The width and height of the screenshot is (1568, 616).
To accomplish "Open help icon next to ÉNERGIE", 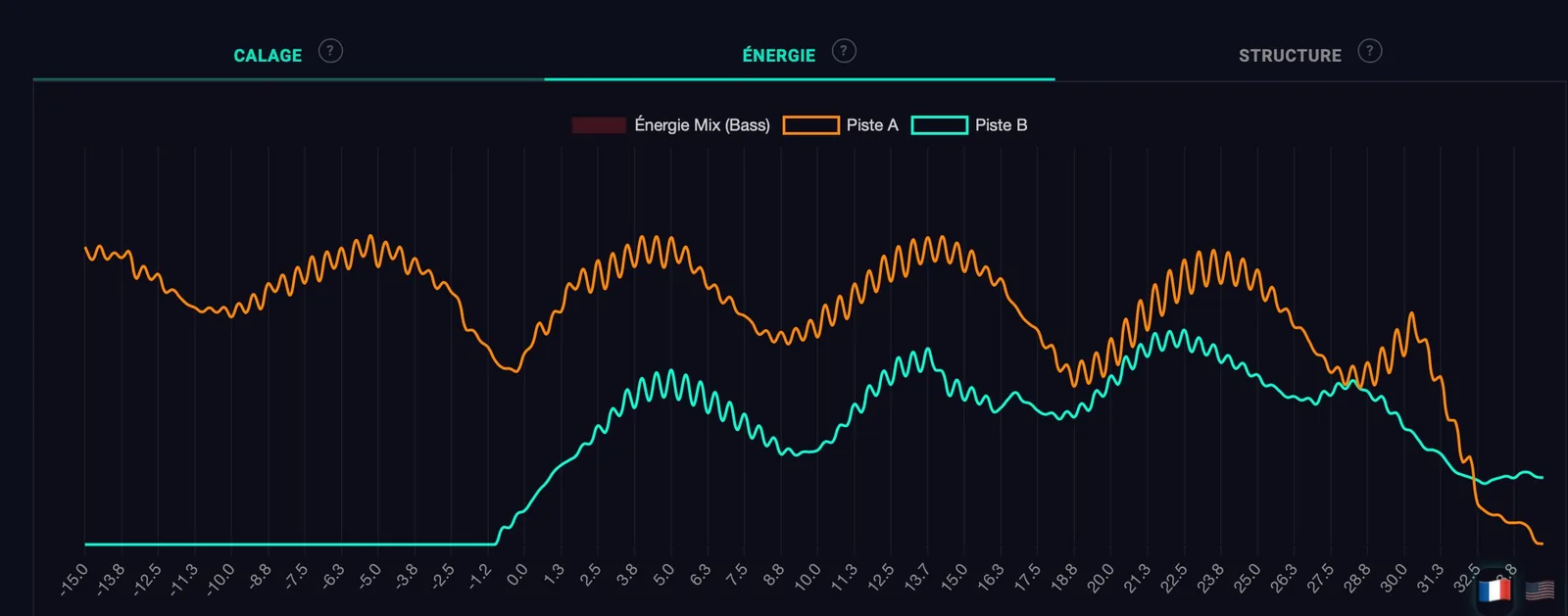I will [x=844, y=51].
